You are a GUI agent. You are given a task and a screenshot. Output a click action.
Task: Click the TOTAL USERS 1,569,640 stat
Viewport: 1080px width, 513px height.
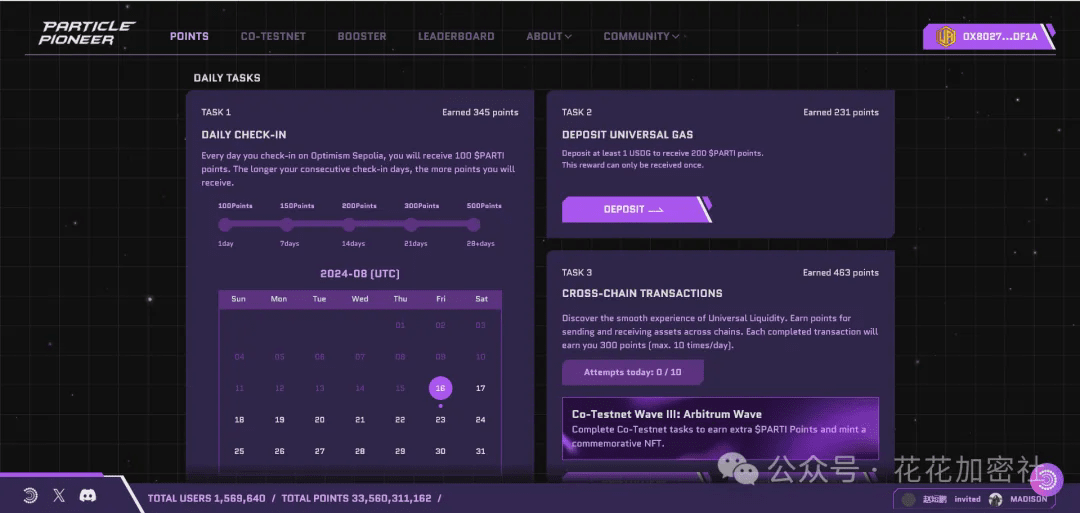[x=207, y=499]
